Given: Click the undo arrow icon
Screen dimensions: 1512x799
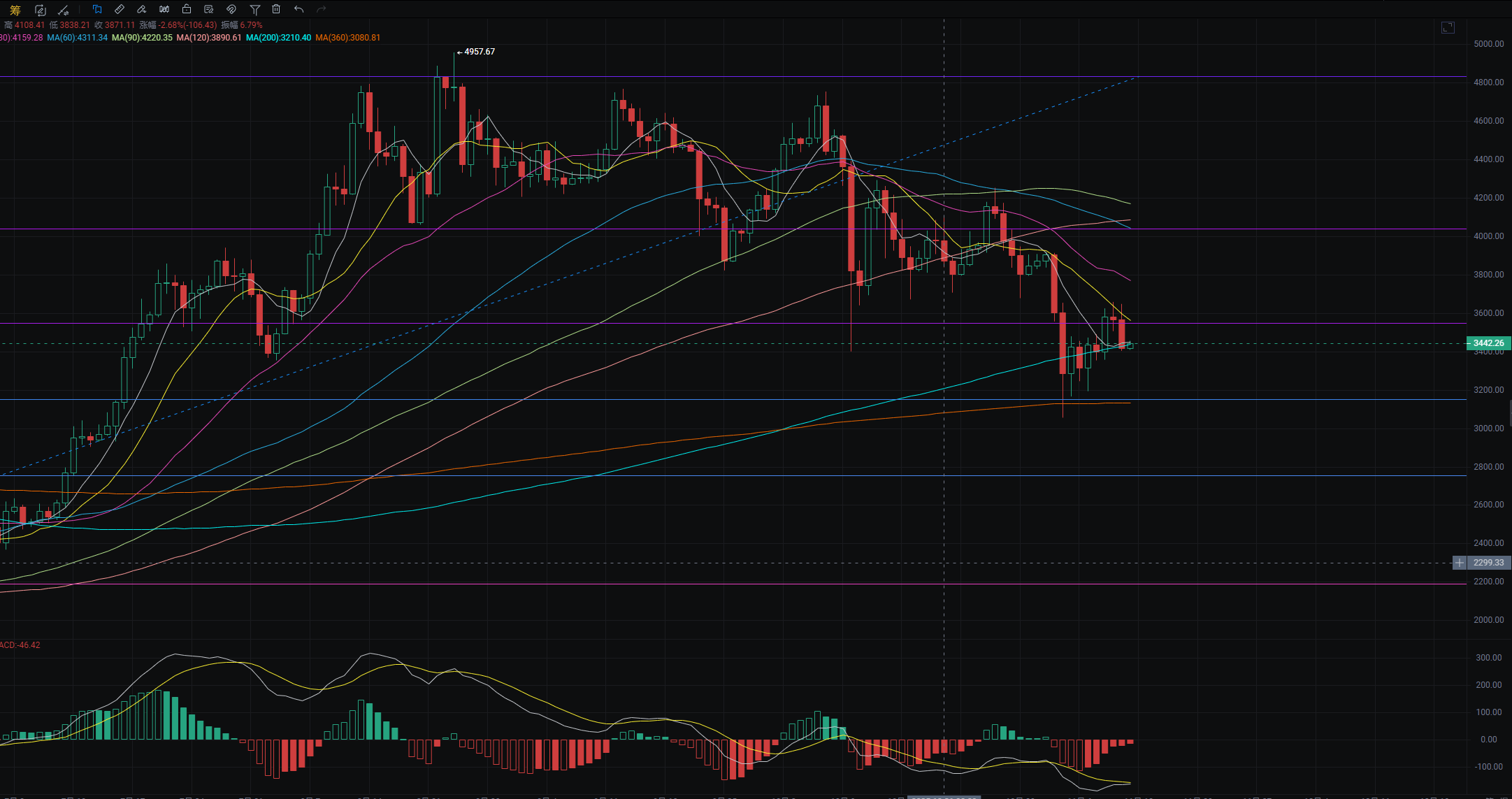Looking at the screenshot, I should 298,9.
